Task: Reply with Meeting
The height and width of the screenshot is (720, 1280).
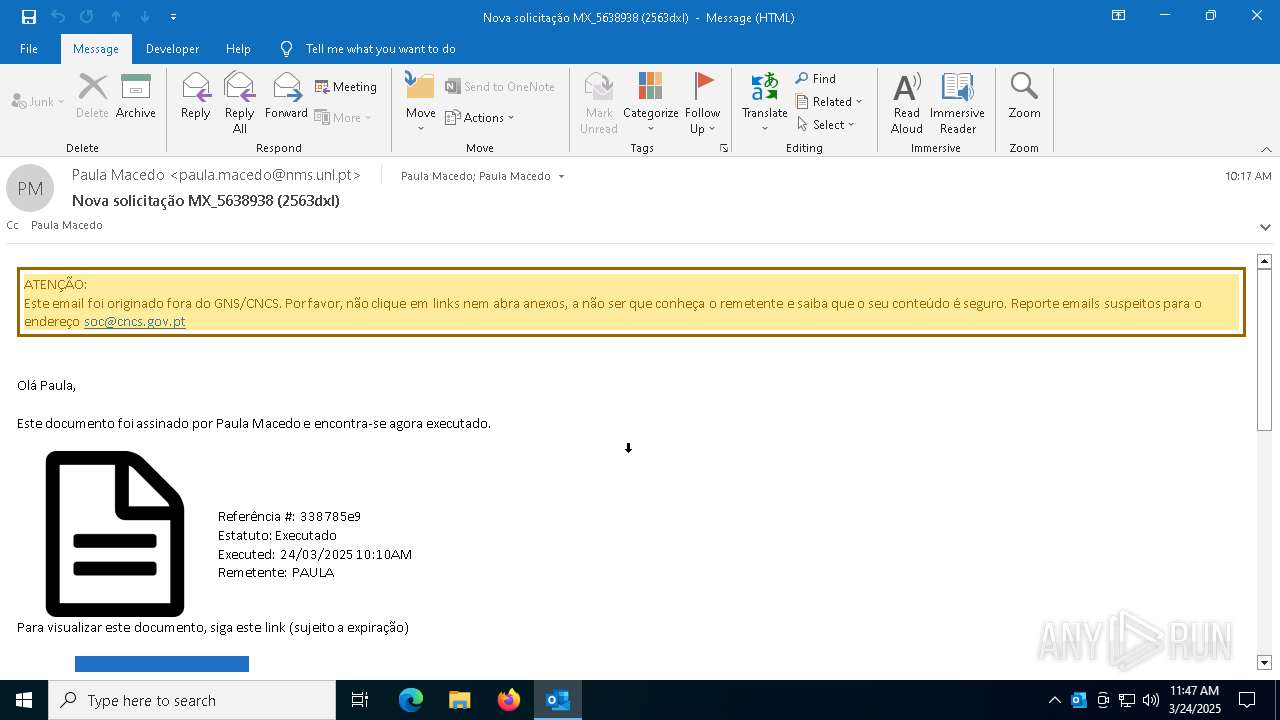Action: point(346,87)
